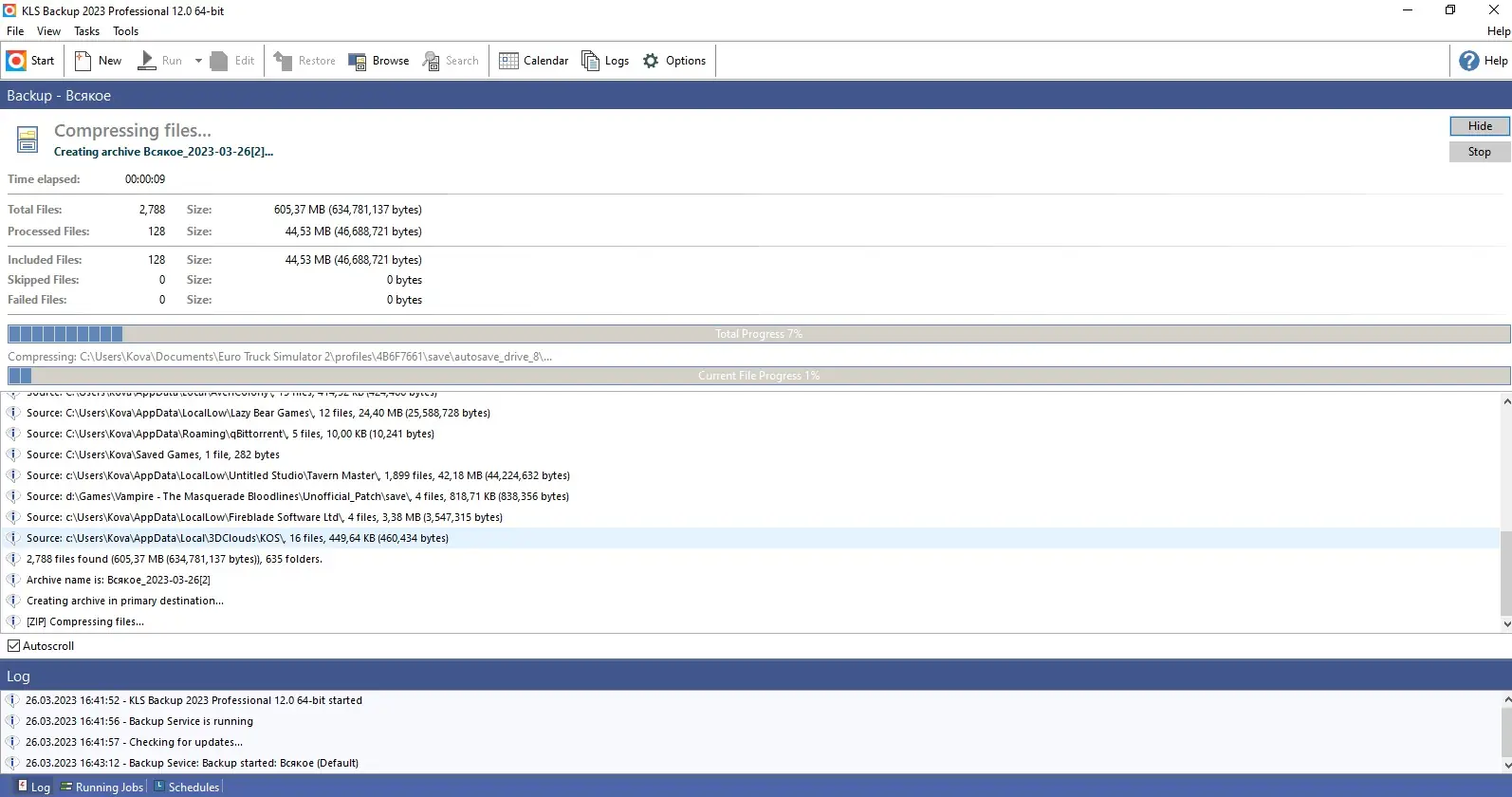This screenshot has width=1512, height=797.
Task: Click info icon beside 'Archive name is' row
Action: 13,580
